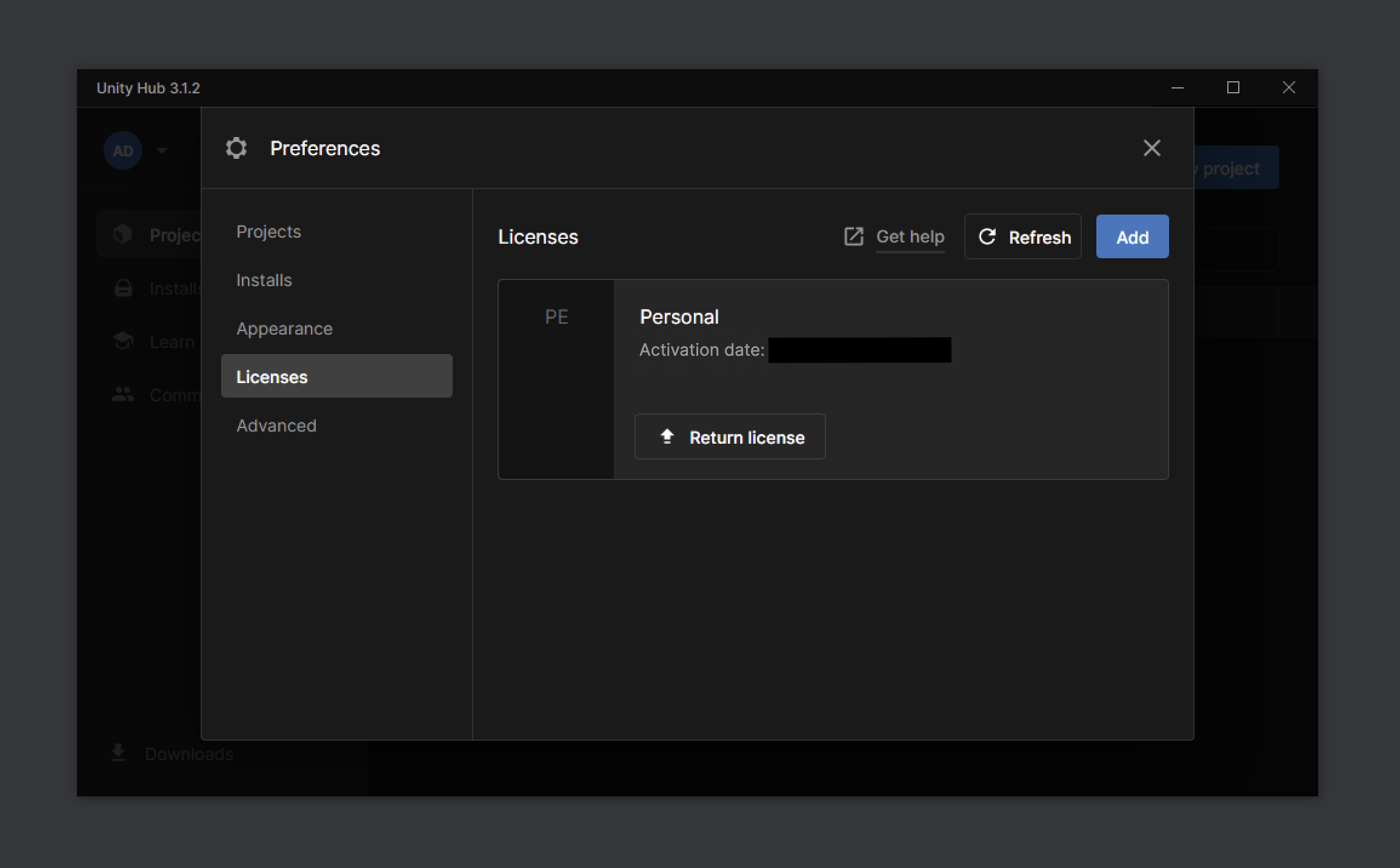Click the Get help external link icon
Image resolution: width=1400 pixels, height=868 pixels.
pyautogui.click(x=854, y=237)
